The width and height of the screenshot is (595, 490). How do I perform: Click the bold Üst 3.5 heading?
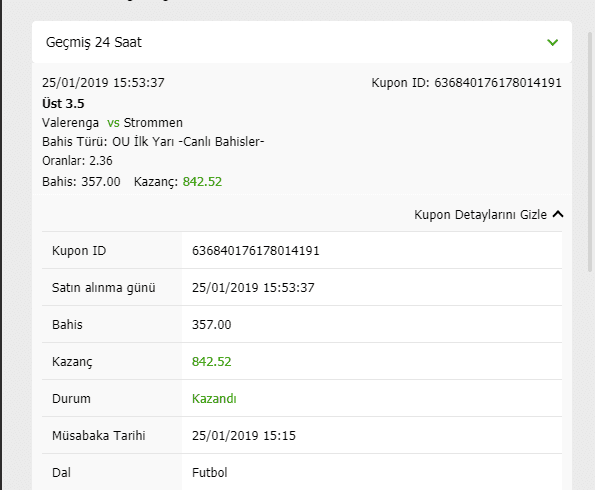pyautogui.click(x=63, y=104)
